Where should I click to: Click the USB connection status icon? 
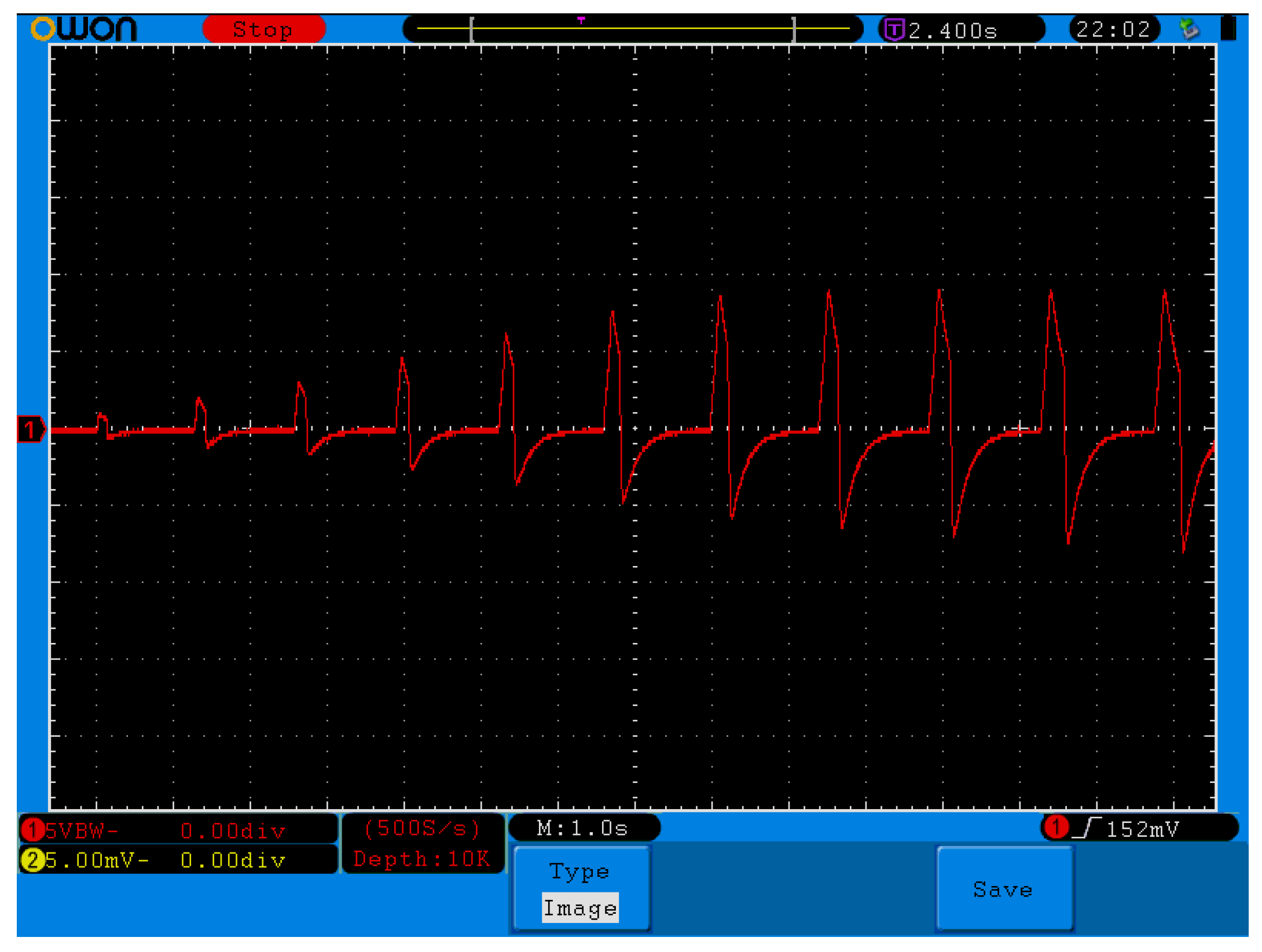(1188, 29)
